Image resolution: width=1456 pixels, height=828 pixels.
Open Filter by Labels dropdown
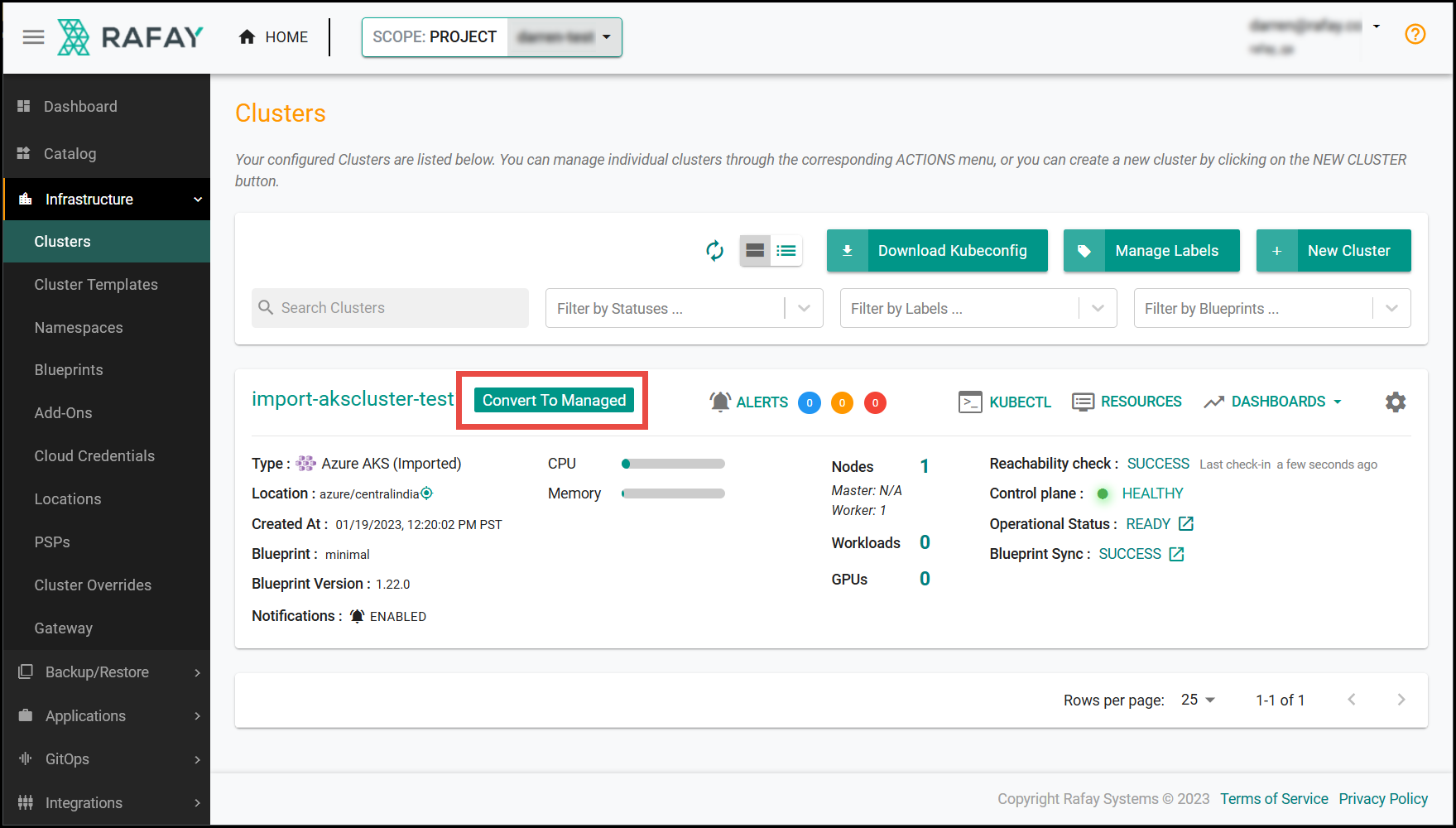coord(978,308)
